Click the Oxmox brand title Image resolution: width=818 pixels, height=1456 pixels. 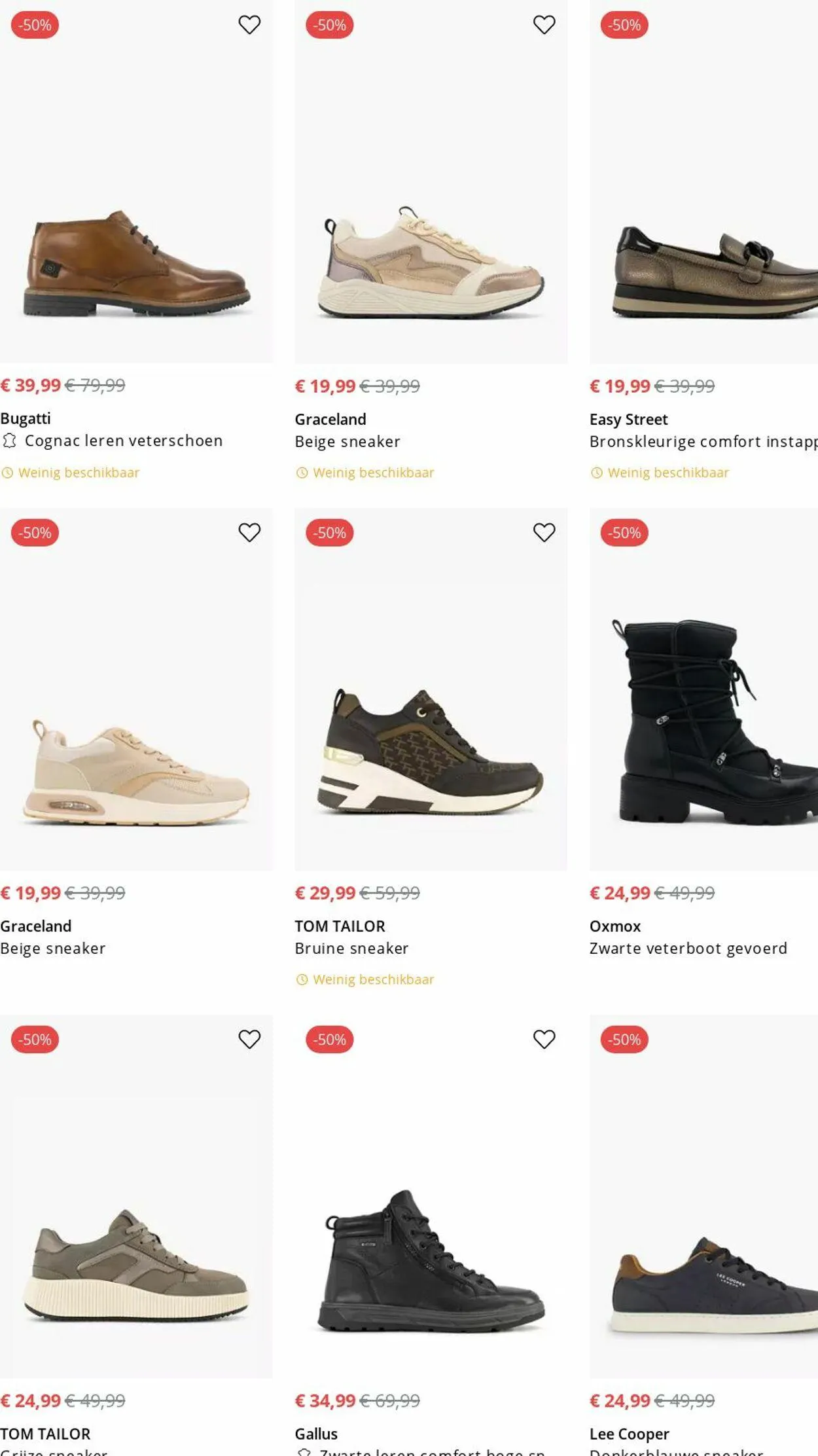(614, 926)
